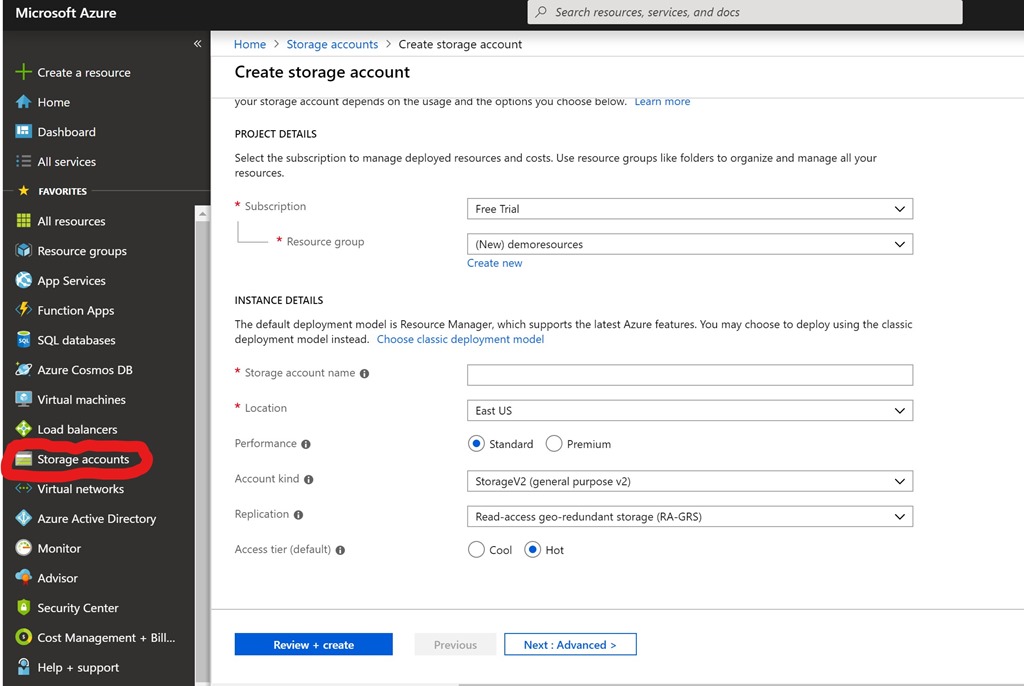Click the Previous button
The image size is (1024, 686).
coord(455,644)
